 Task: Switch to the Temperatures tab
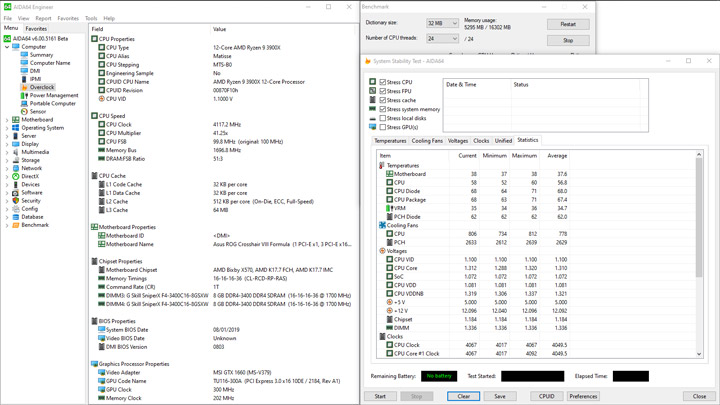(390, 141)
